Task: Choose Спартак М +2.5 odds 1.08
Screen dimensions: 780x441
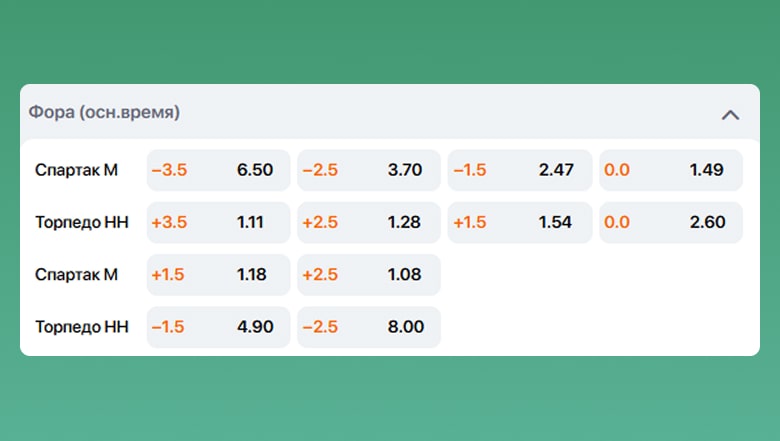Action: coord(368,274)
